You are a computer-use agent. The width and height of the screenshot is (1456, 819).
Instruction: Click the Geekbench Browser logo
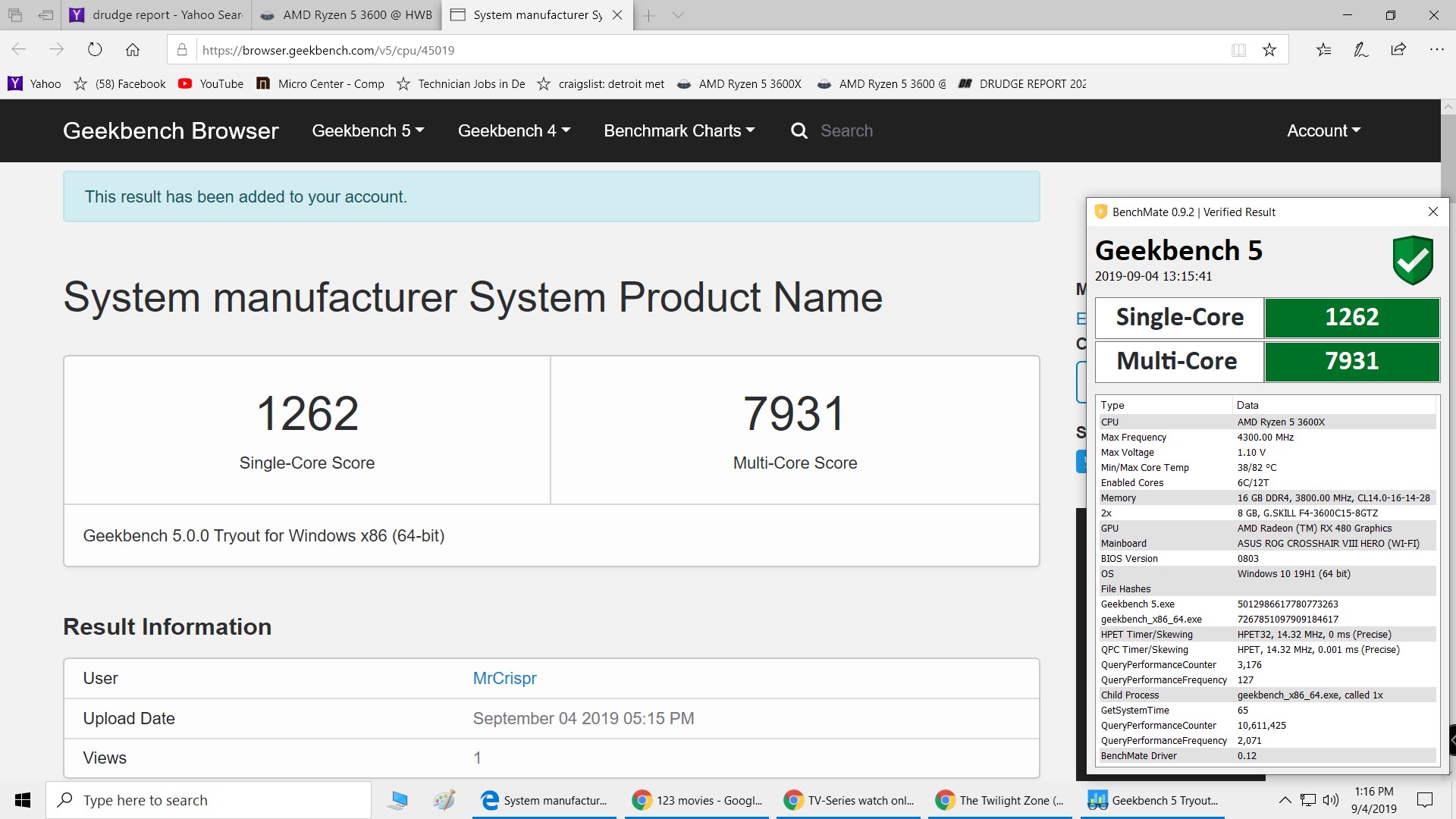point(171,130)
